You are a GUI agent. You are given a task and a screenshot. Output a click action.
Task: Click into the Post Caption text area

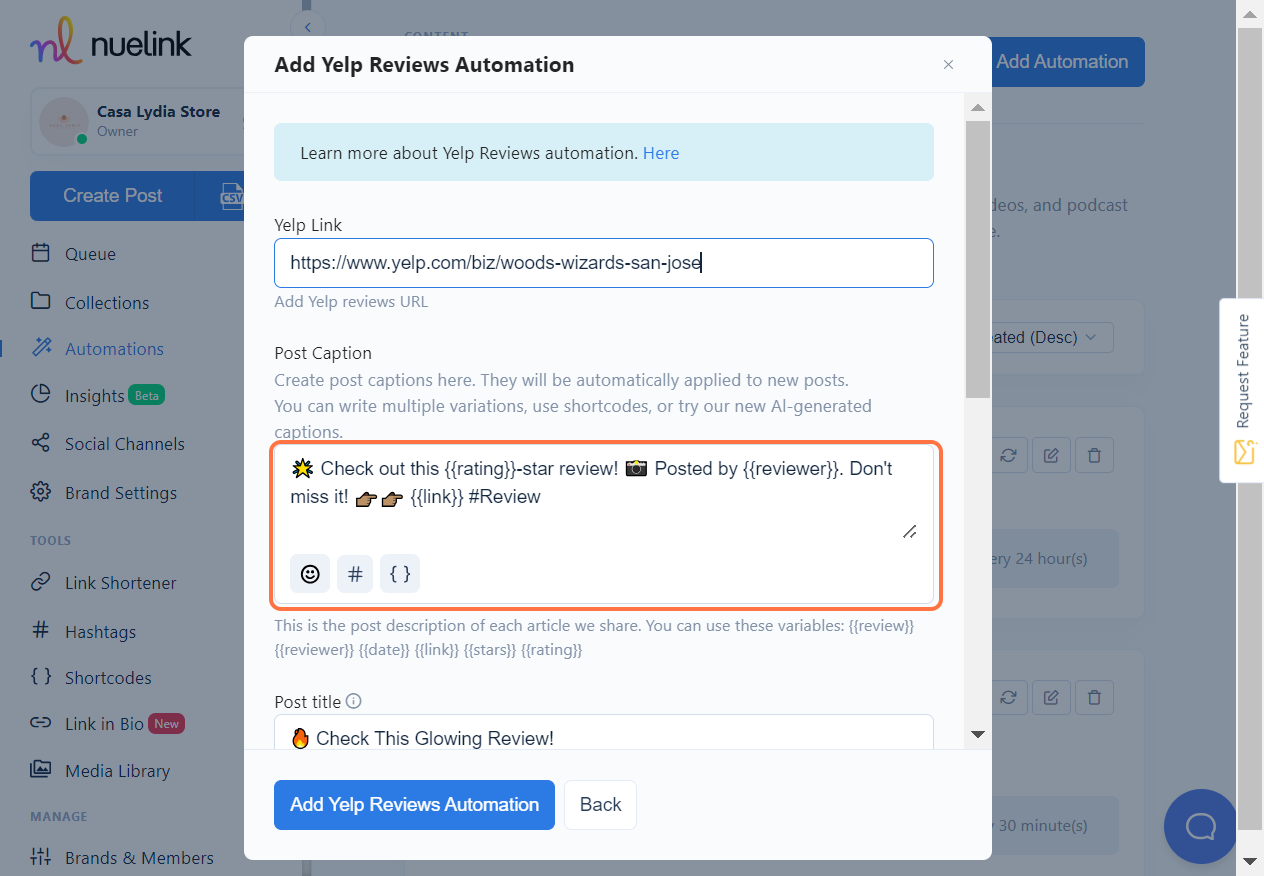click(x=604, y=495)
